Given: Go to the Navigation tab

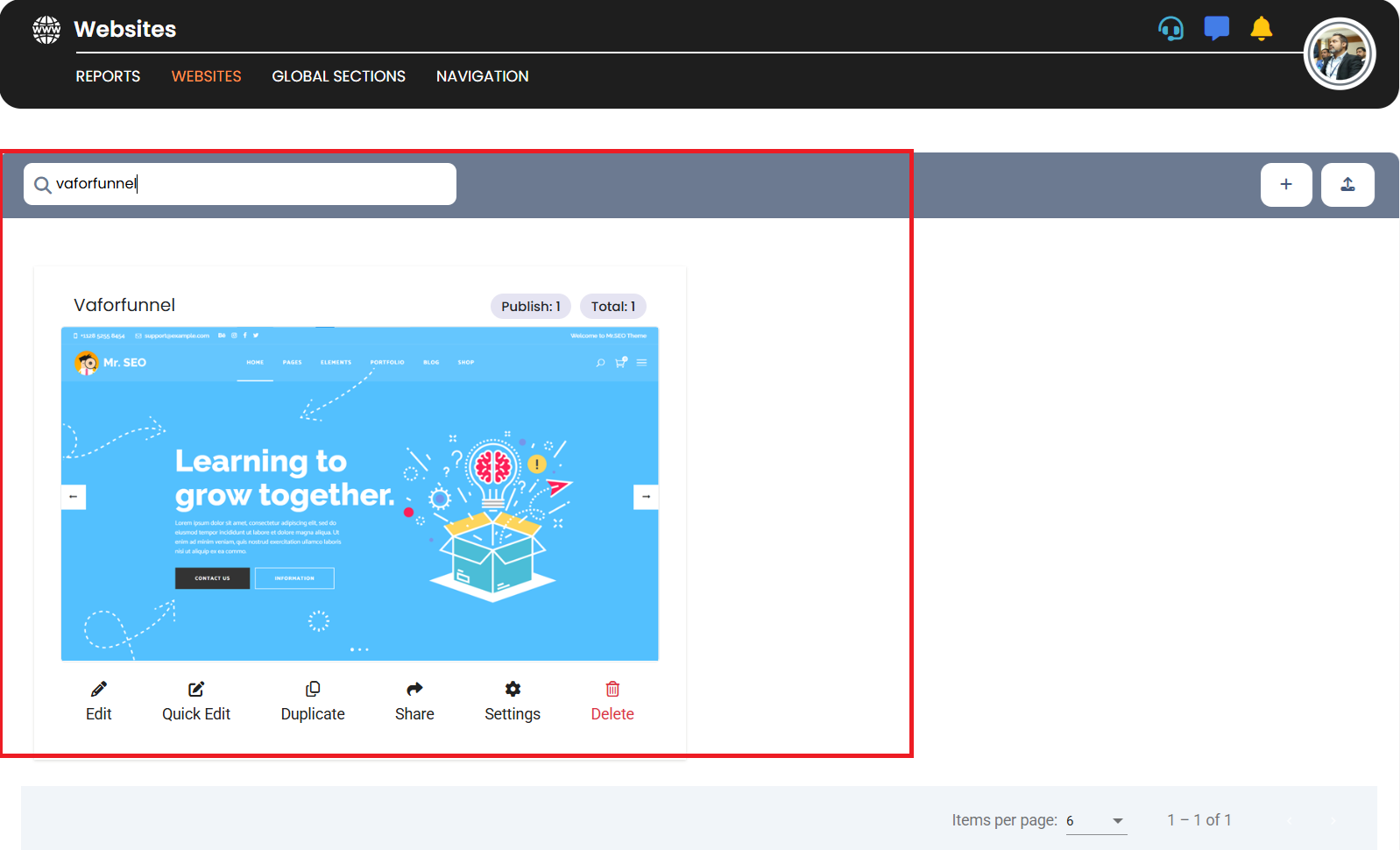Looking at the screenshot, I should [x=482, y=76].
